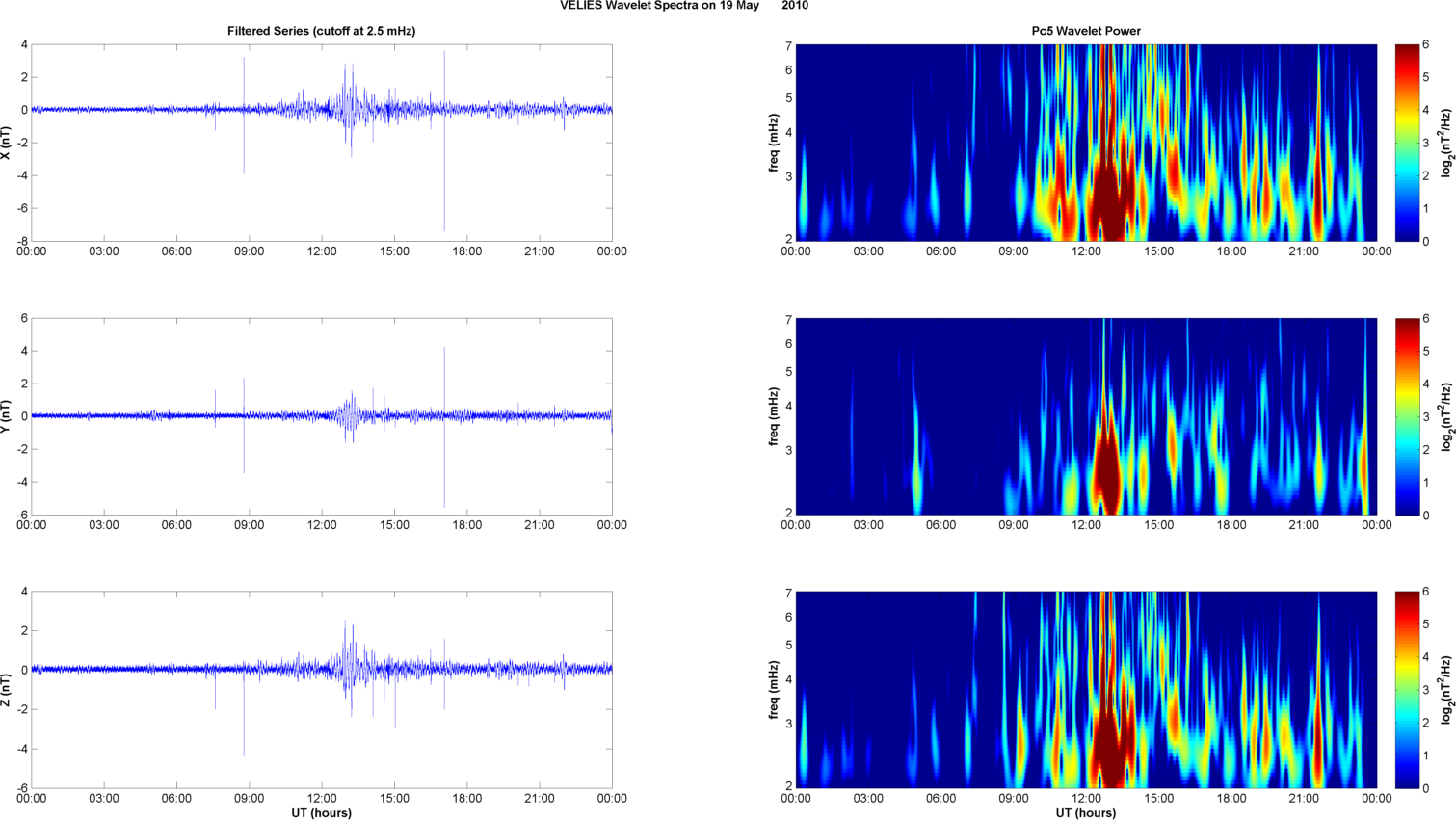Screen dimensions: 1456x820
Task: Click the top colorbar's log2(nT²/Hz) label
Action: point(1447,143)
